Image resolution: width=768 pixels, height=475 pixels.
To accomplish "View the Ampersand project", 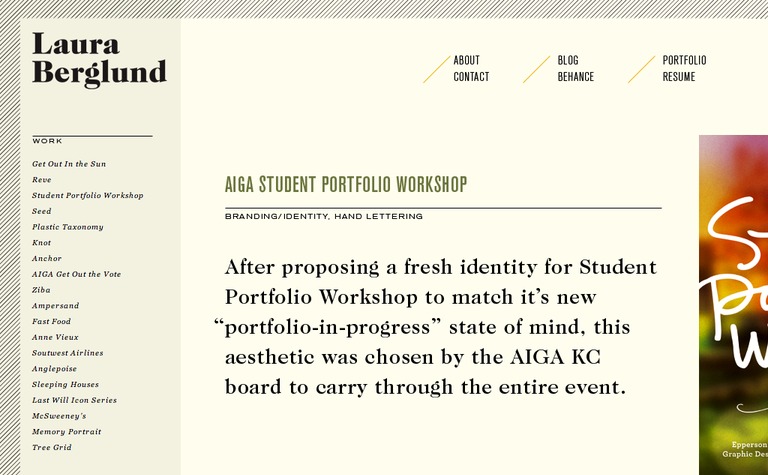I will [x=55, y=306].
